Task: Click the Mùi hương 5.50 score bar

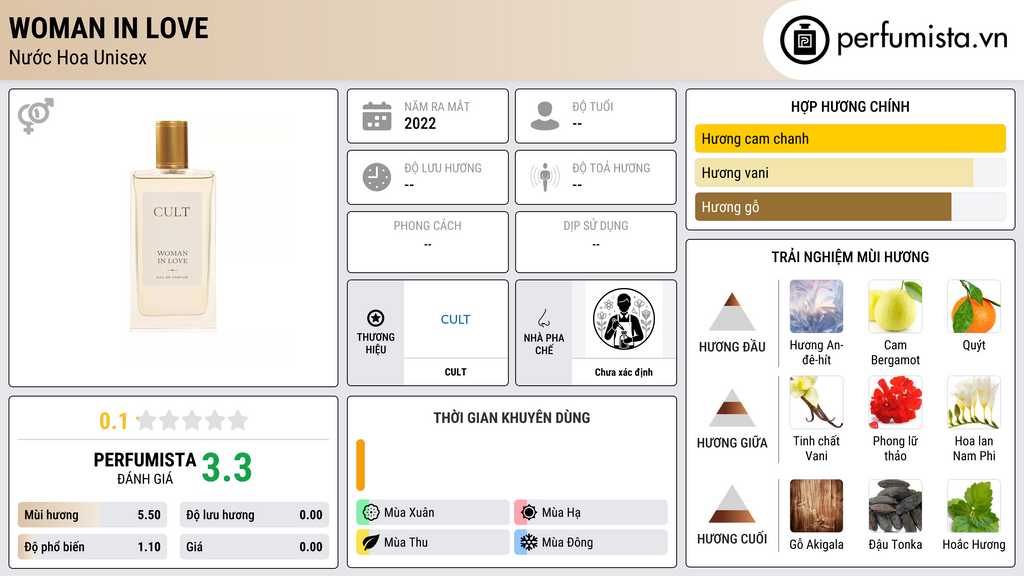Action: click(92, 515)
